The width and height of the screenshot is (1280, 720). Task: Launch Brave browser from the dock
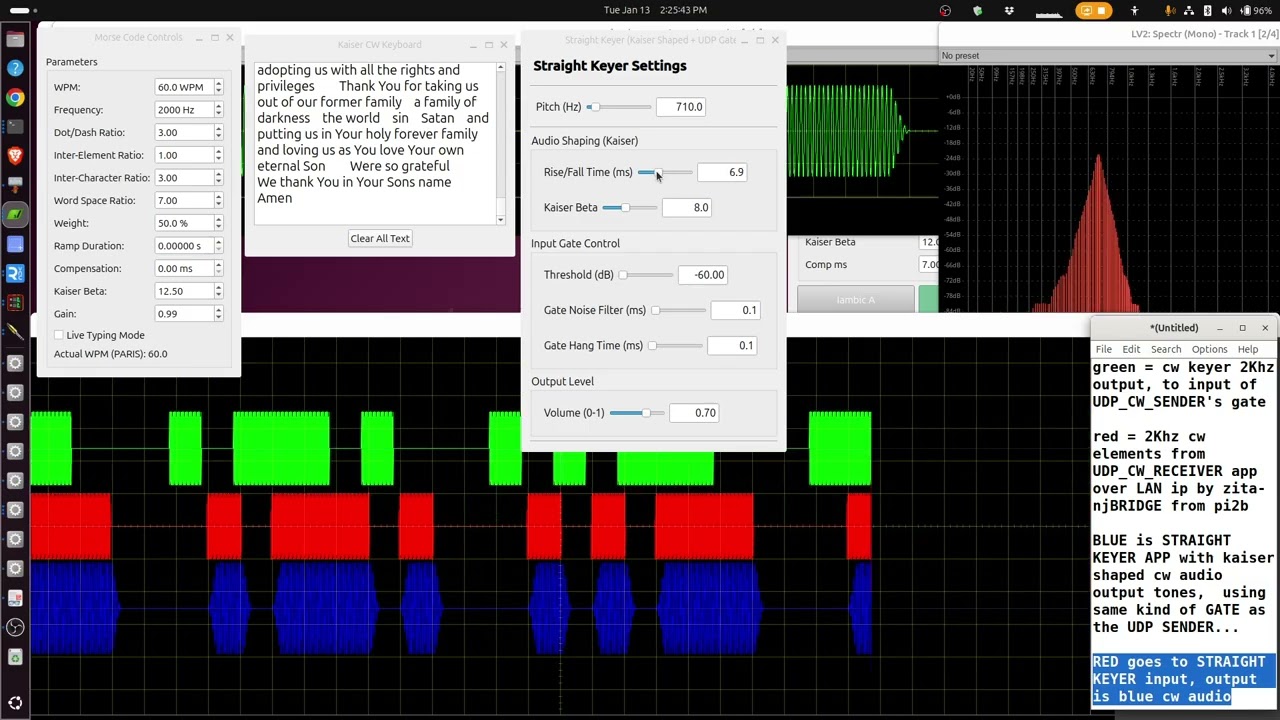click(15, 156)
